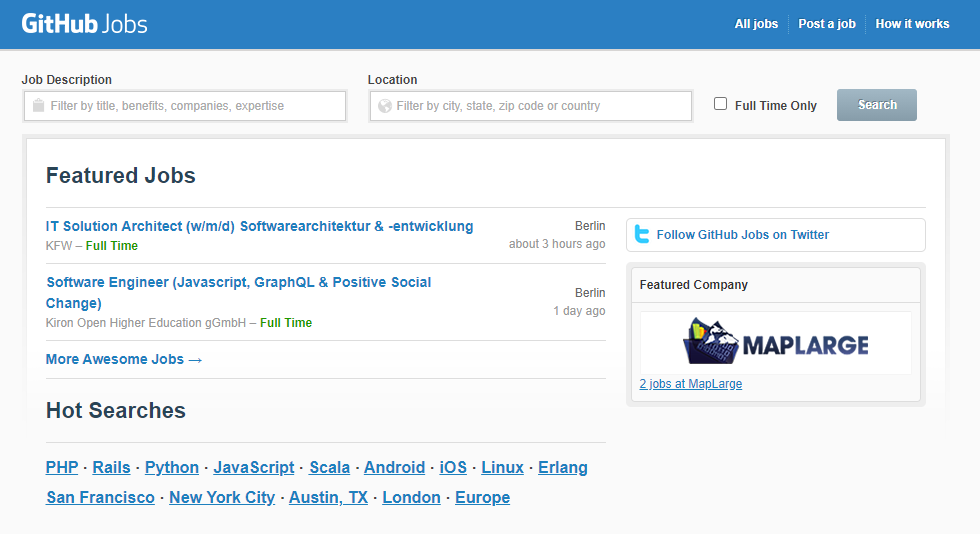Expand More Awesome Jobs link

tap(124, 359)
